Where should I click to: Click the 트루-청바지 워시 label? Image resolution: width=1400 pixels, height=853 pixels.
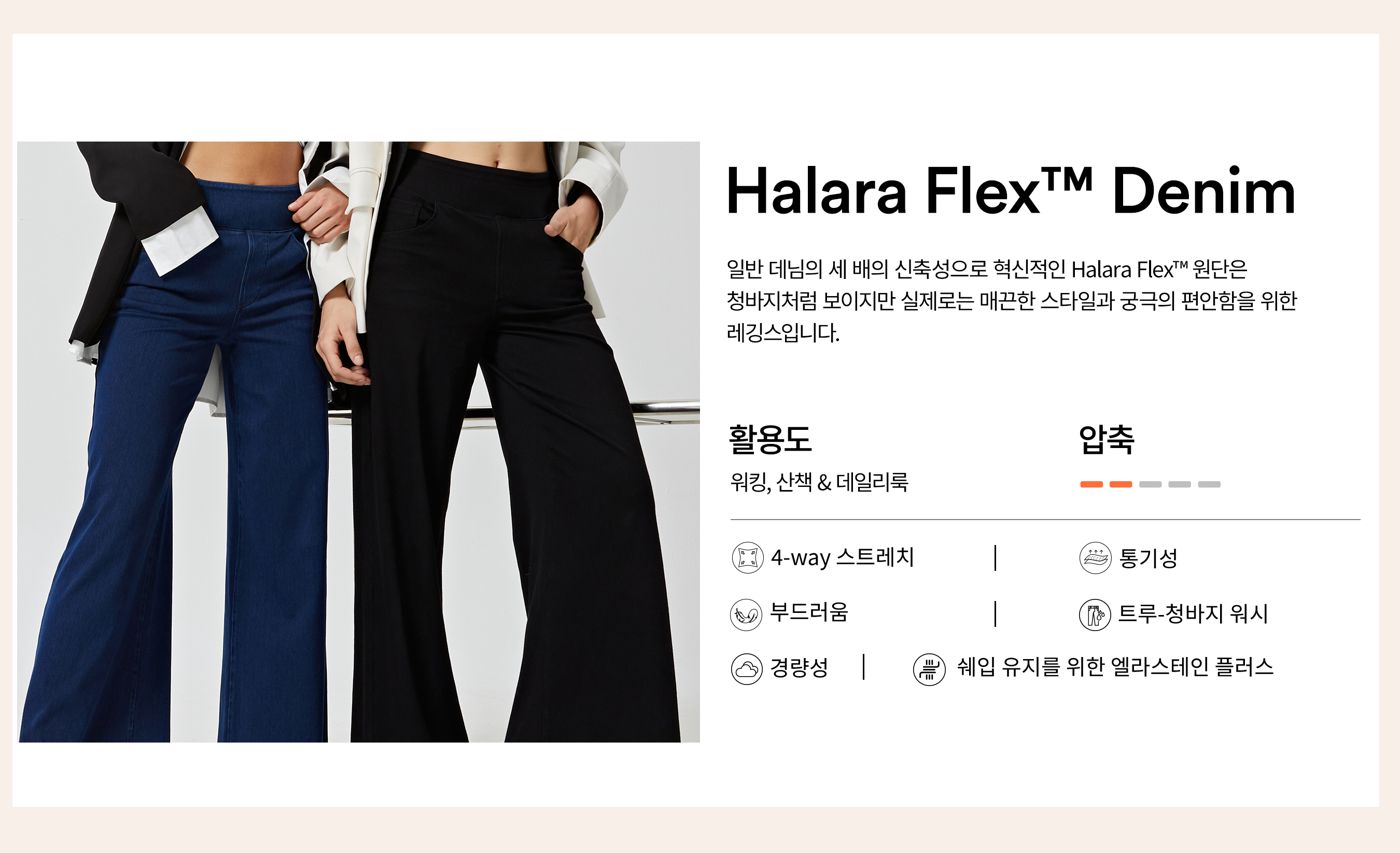(x=1193, y=614)
